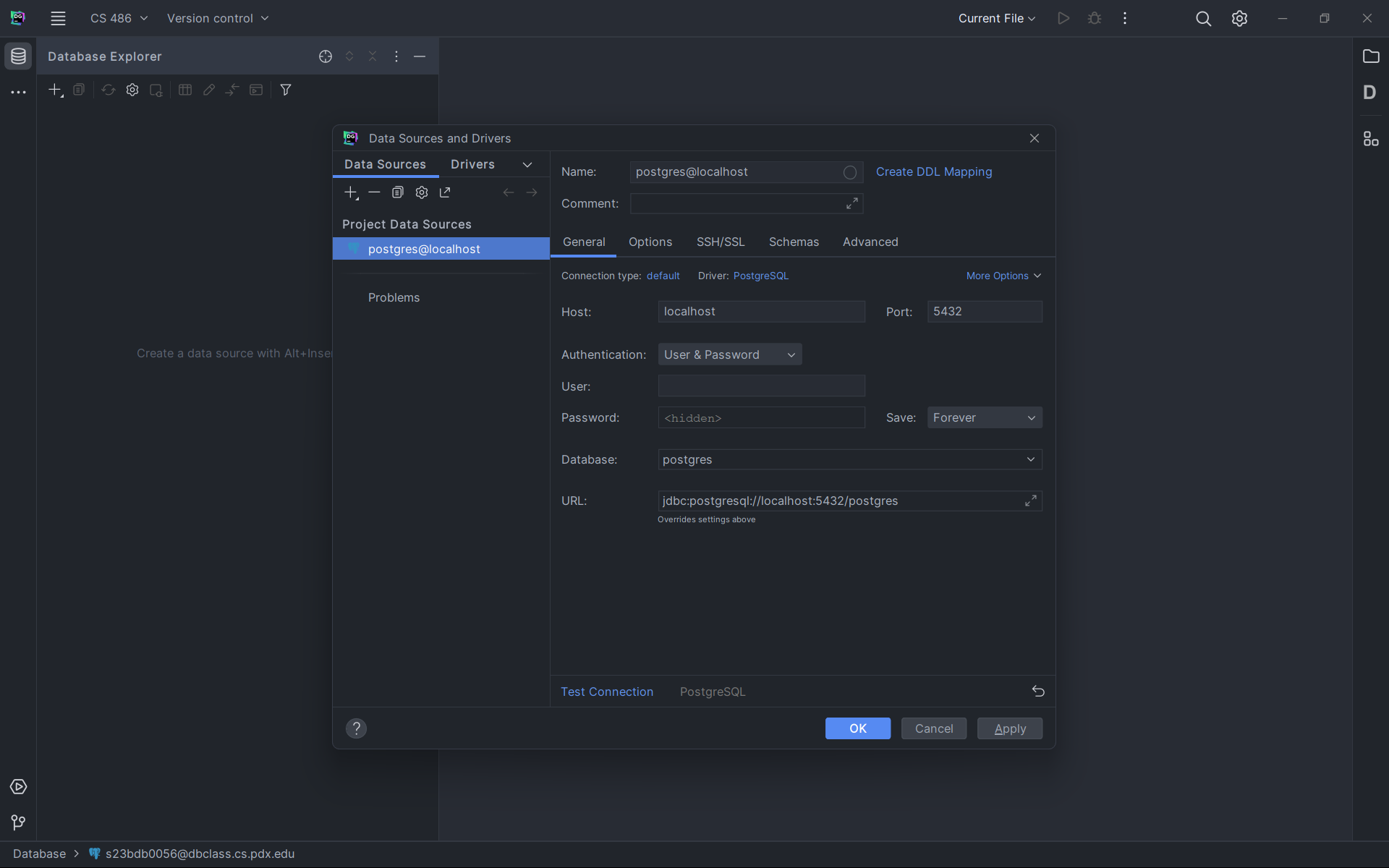Viewport: 1389px width, 868px height.
Task: Click the Test Connection link
Action: tap(607, 692)
